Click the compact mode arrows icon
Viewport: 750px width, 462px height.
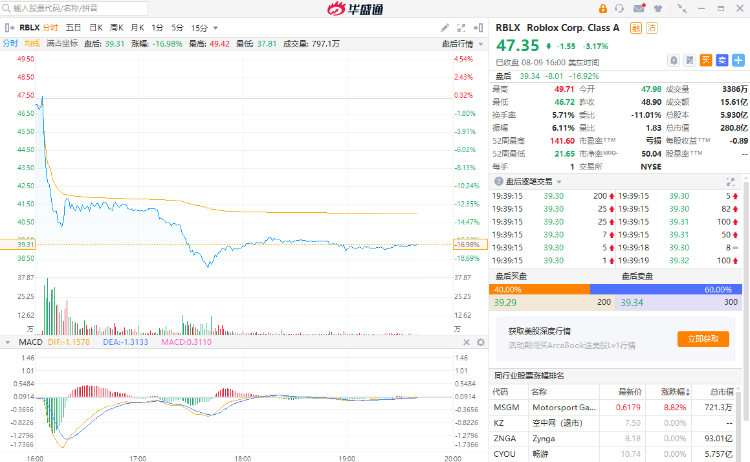682,8
